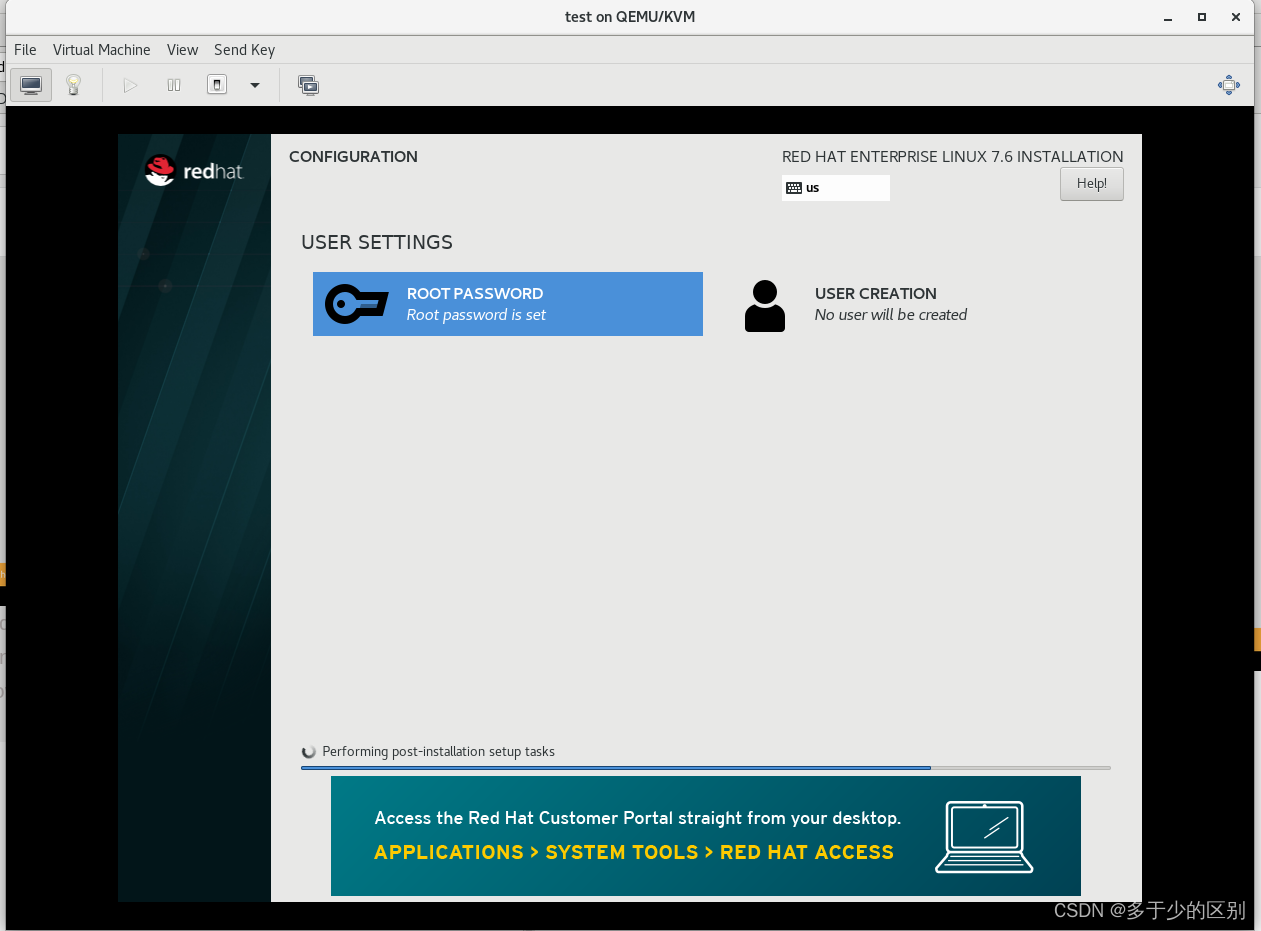1261x931 pixels.
Task: Click the Red Hat Customer Portal banner
Action: coord(706,836)
